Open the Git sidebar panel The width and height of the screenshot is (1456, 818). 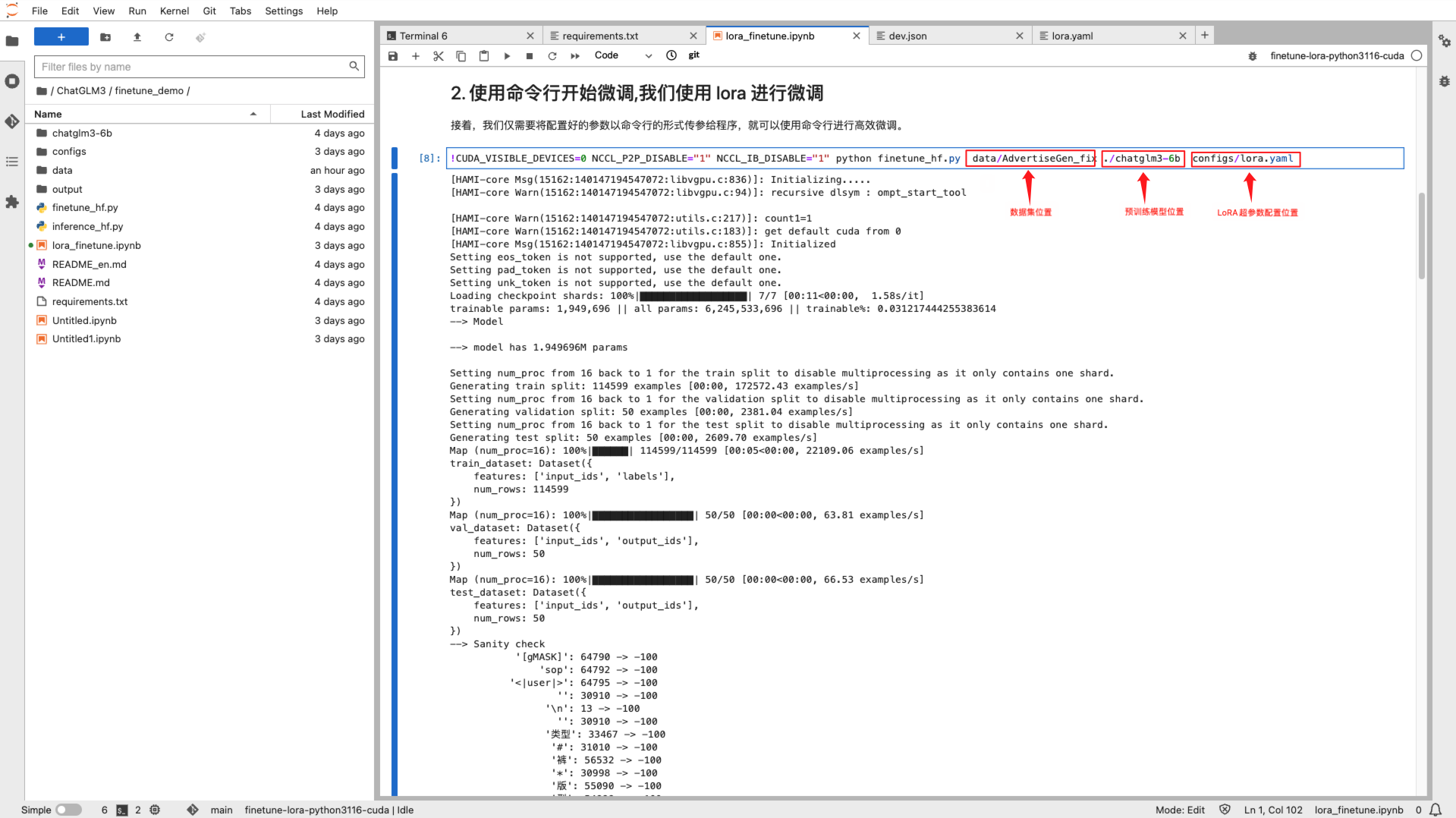12,121
